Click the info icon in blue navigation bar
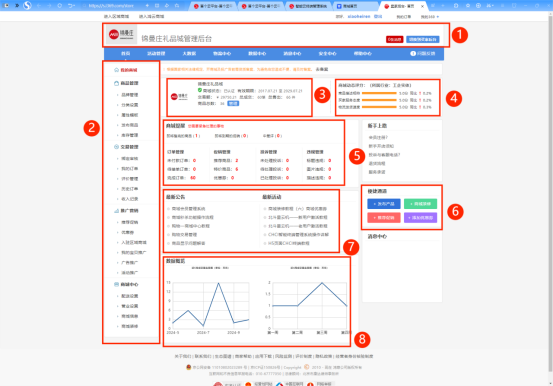 tap(413, 54)
